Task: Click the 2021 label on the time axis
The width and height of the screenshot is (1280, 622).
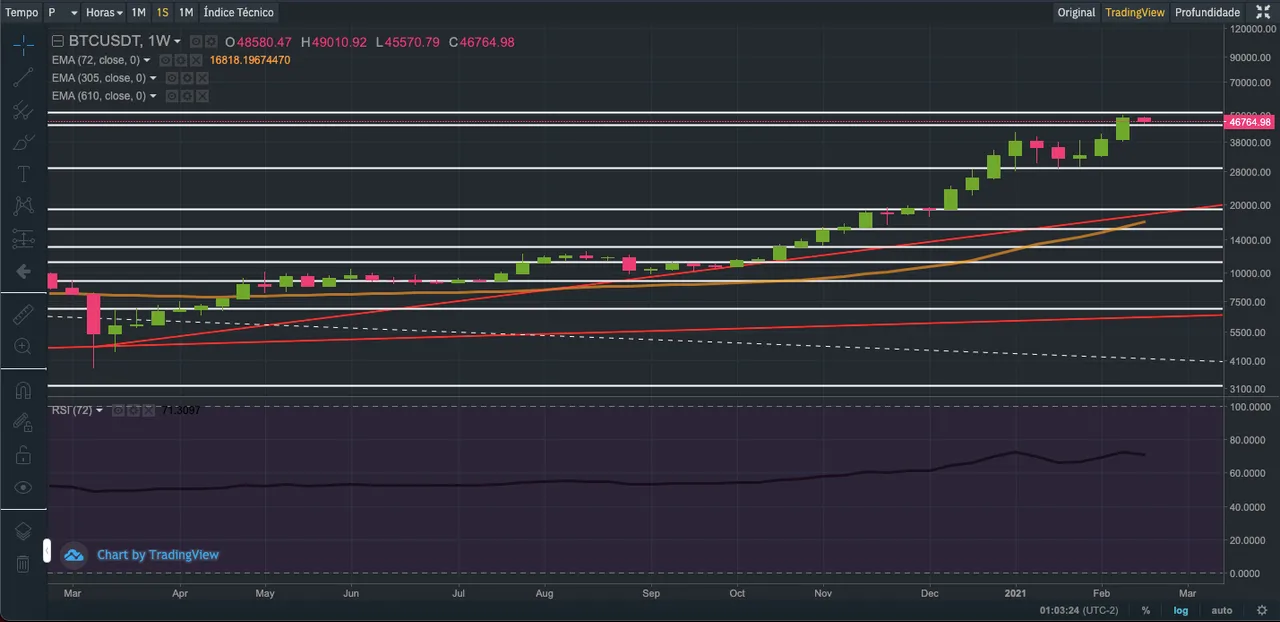Action: point(1016,592)
